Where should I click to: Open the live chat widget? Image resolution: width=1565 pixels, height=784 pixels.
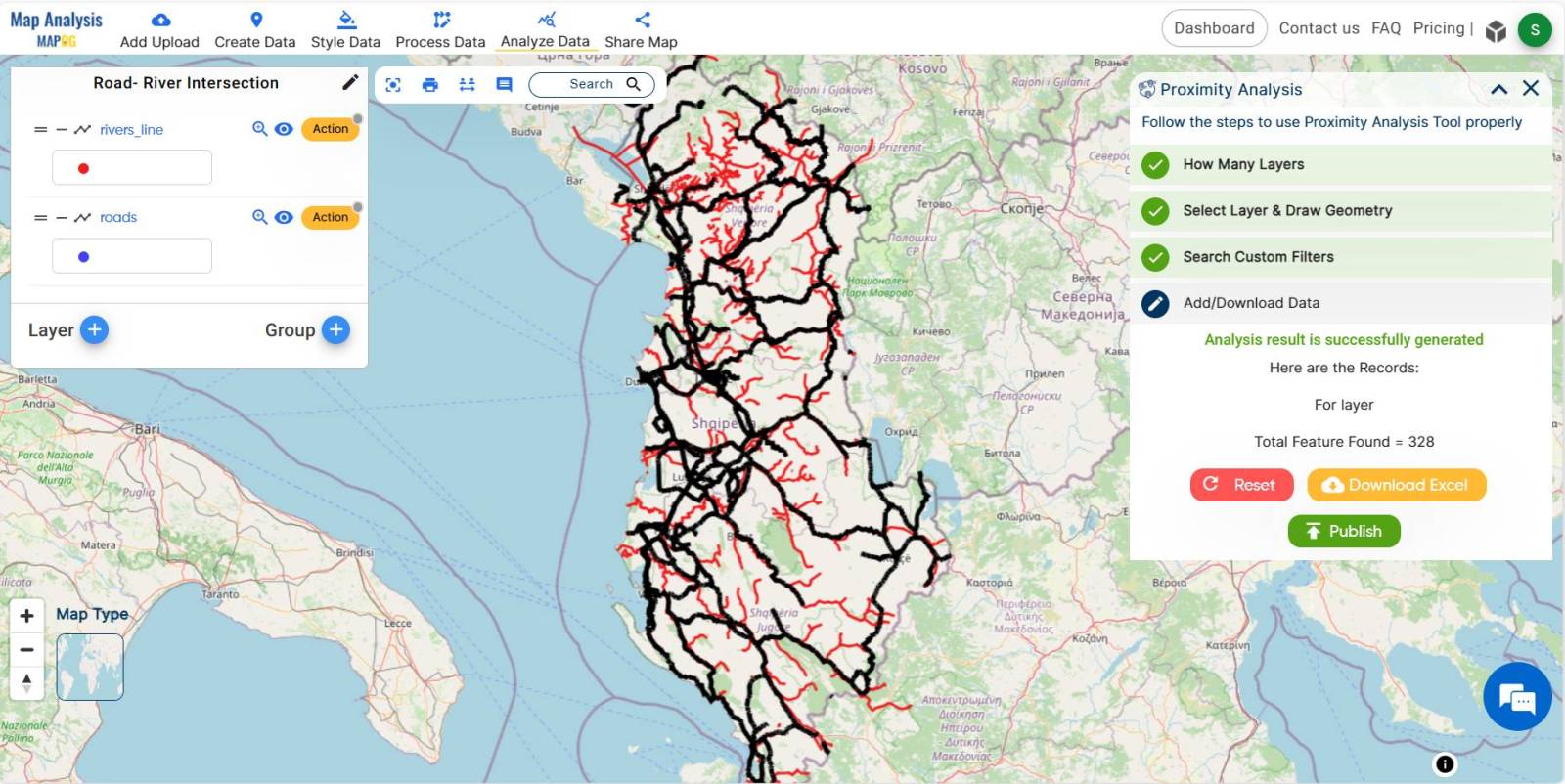(1517, 697)
